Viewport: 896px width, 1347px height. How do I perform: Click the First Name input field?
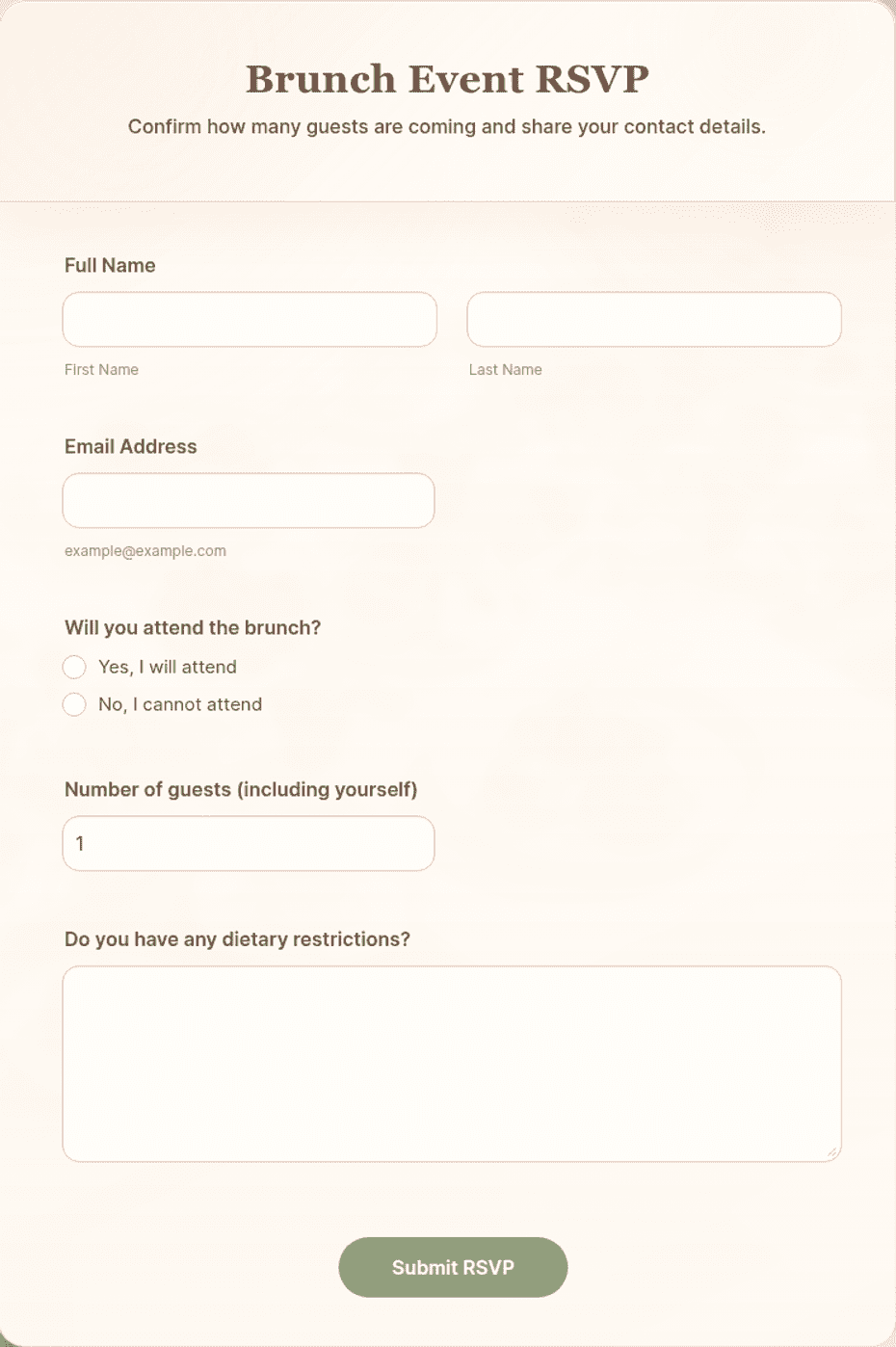click(x=250, y=319)
